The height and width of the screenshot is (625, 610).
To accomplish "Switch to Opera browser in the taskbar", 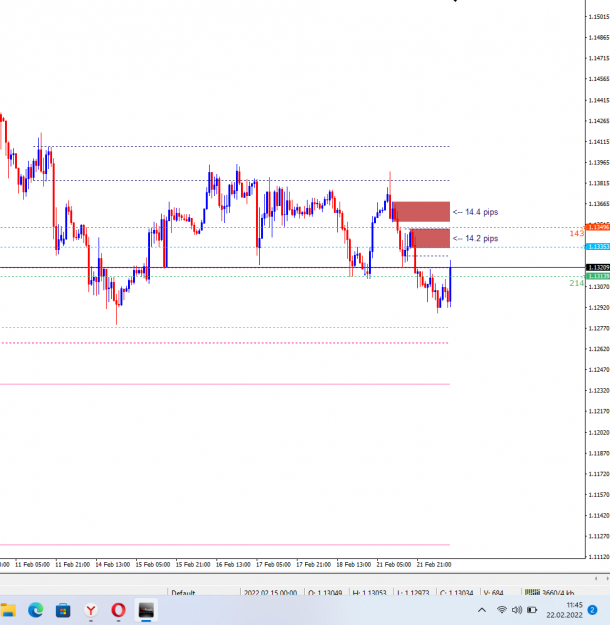I will [x=118, y=610].
